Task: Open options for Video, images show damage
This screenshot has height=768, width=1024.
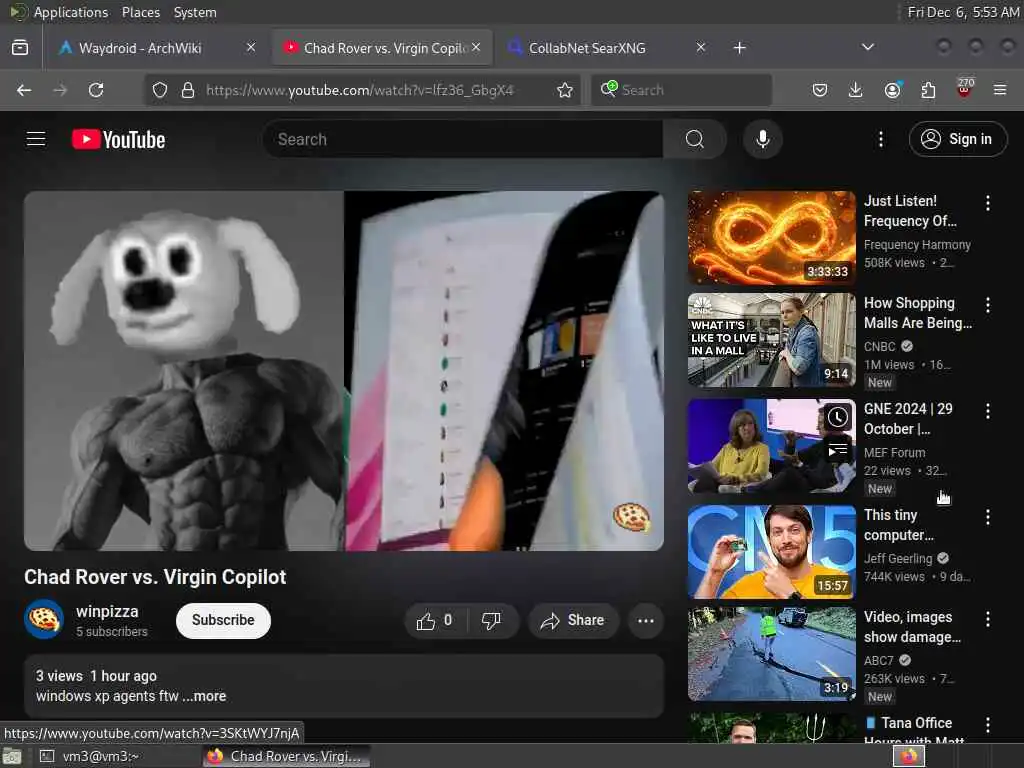Action: [x=987, y=619]
